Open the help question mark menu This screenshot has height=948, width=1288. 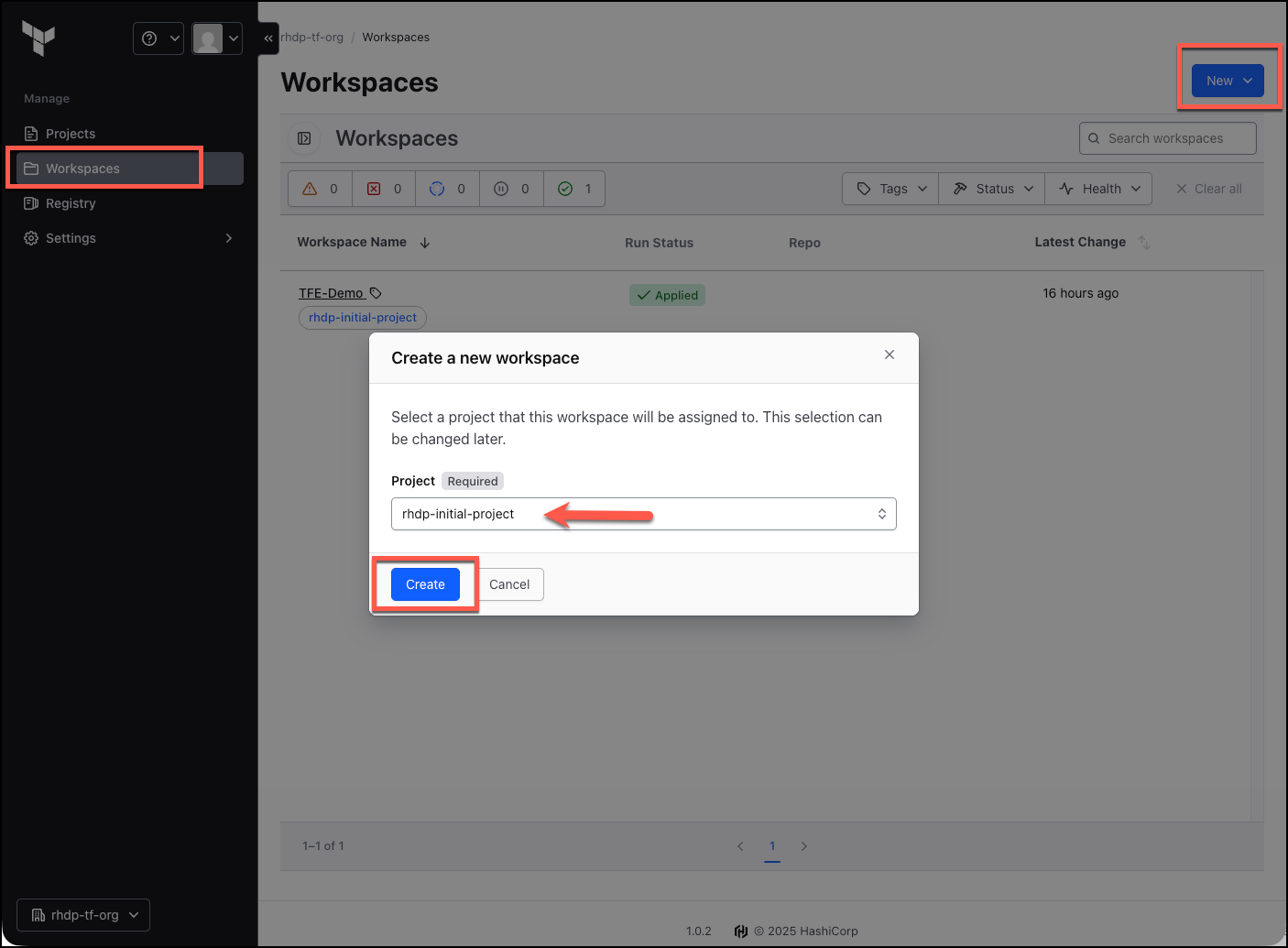coord(158,38)
